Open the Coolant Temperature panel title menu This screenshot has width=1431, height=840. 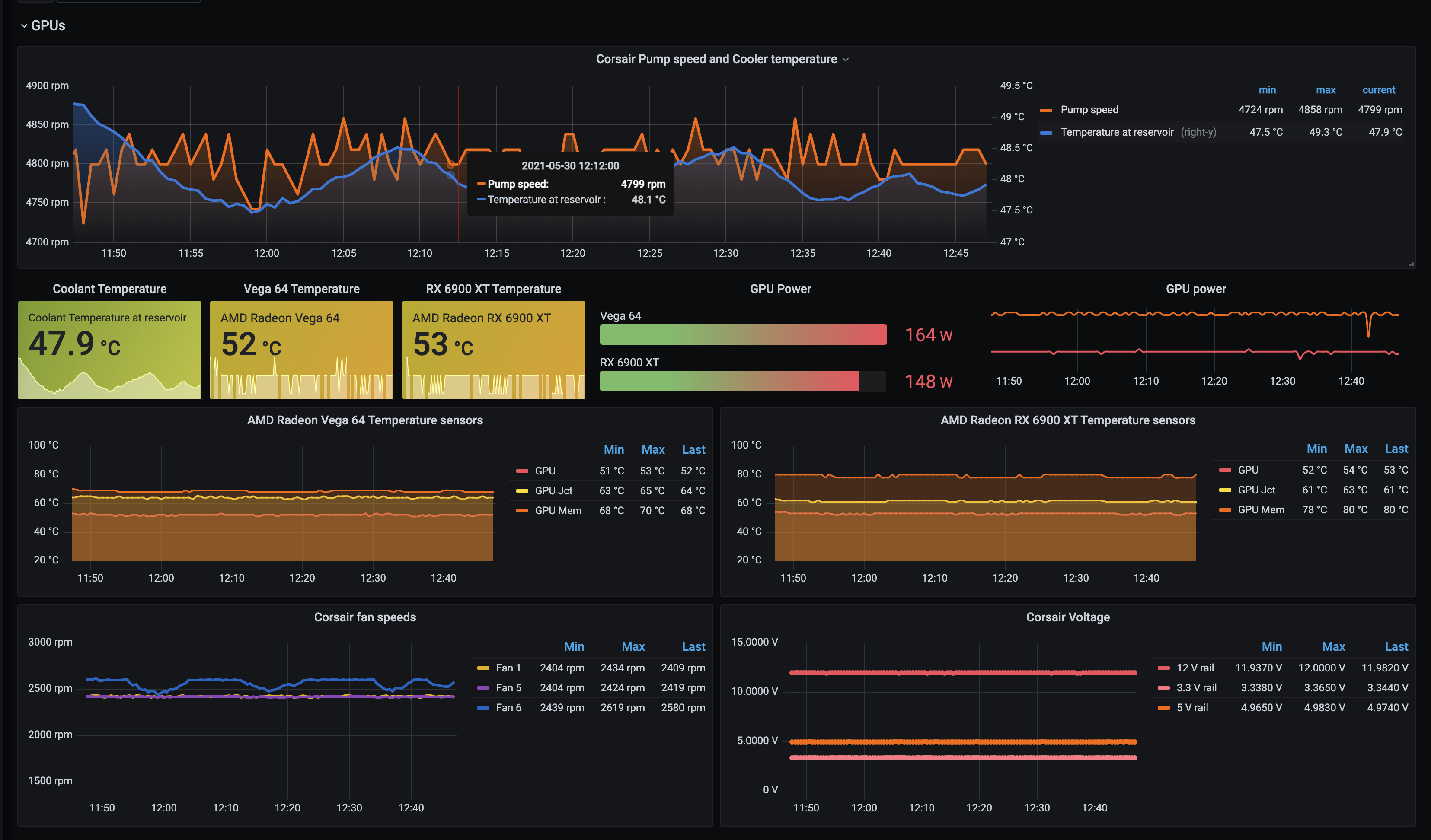[110, 289]
